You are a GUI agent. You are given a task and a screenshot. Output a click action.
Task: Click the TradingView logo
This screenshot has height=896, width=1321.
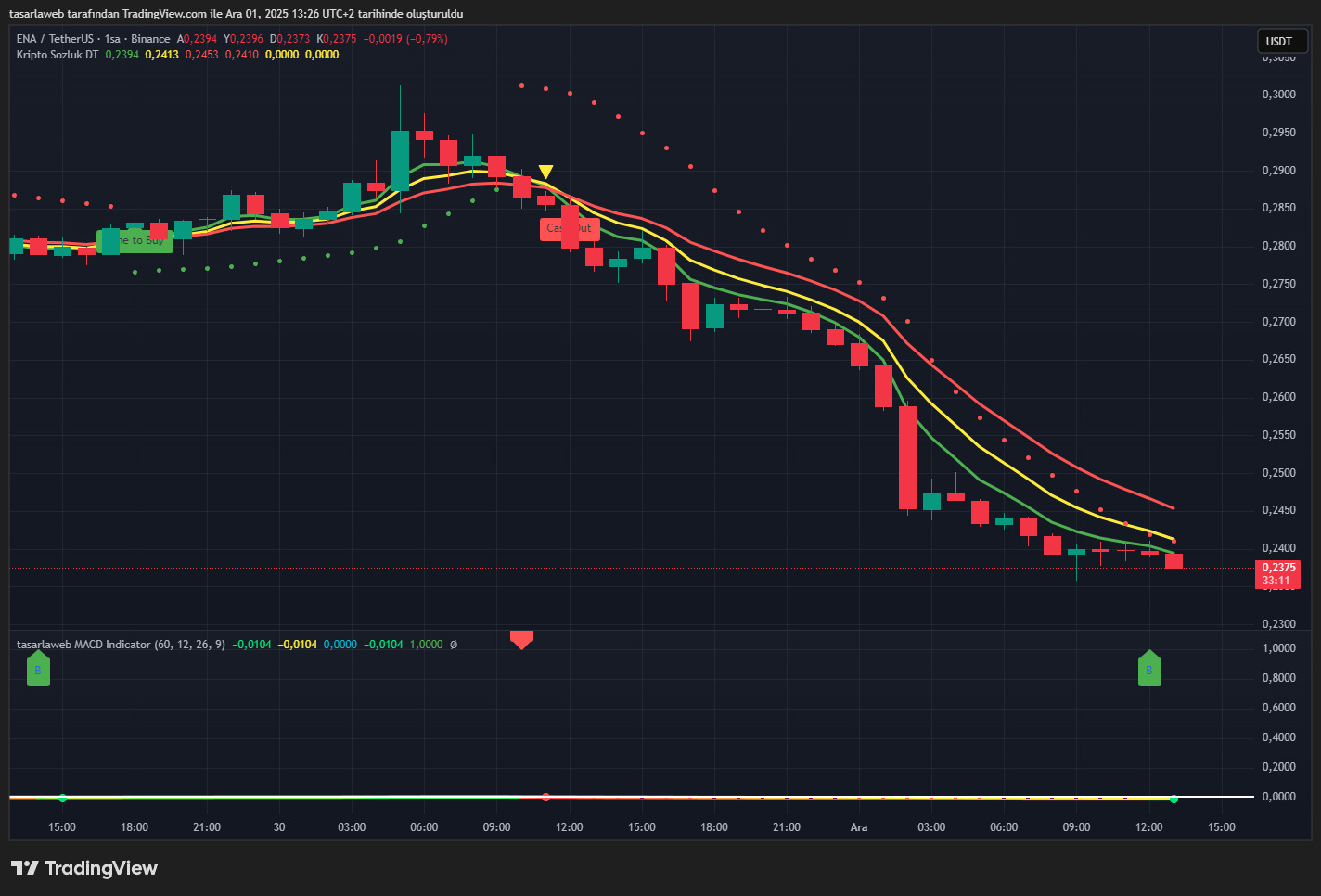pos(84,868)
